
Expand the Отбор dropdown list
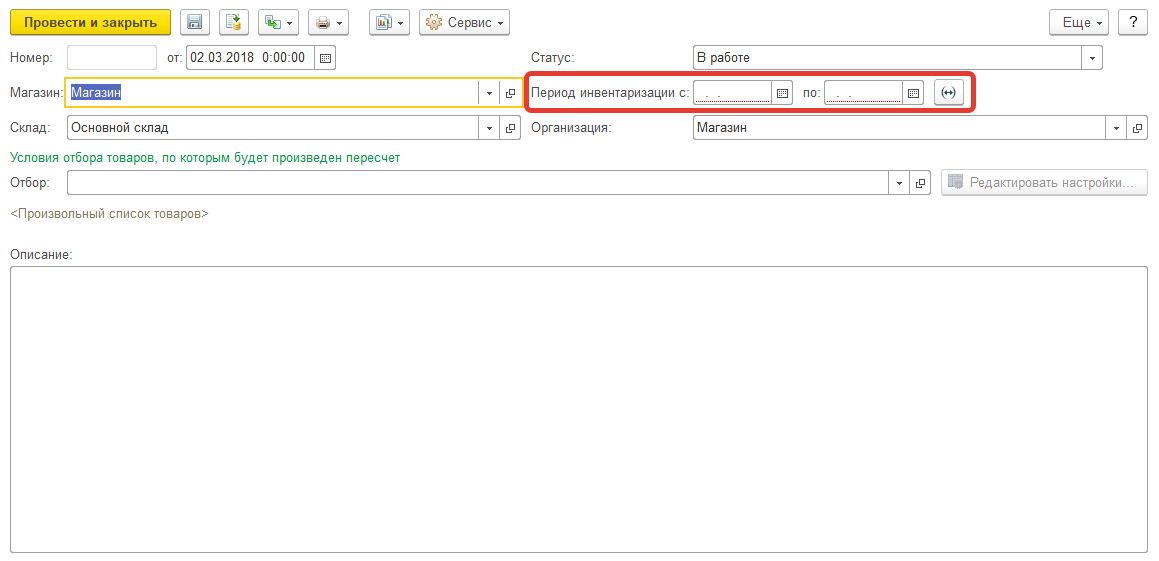click(899, 183)
